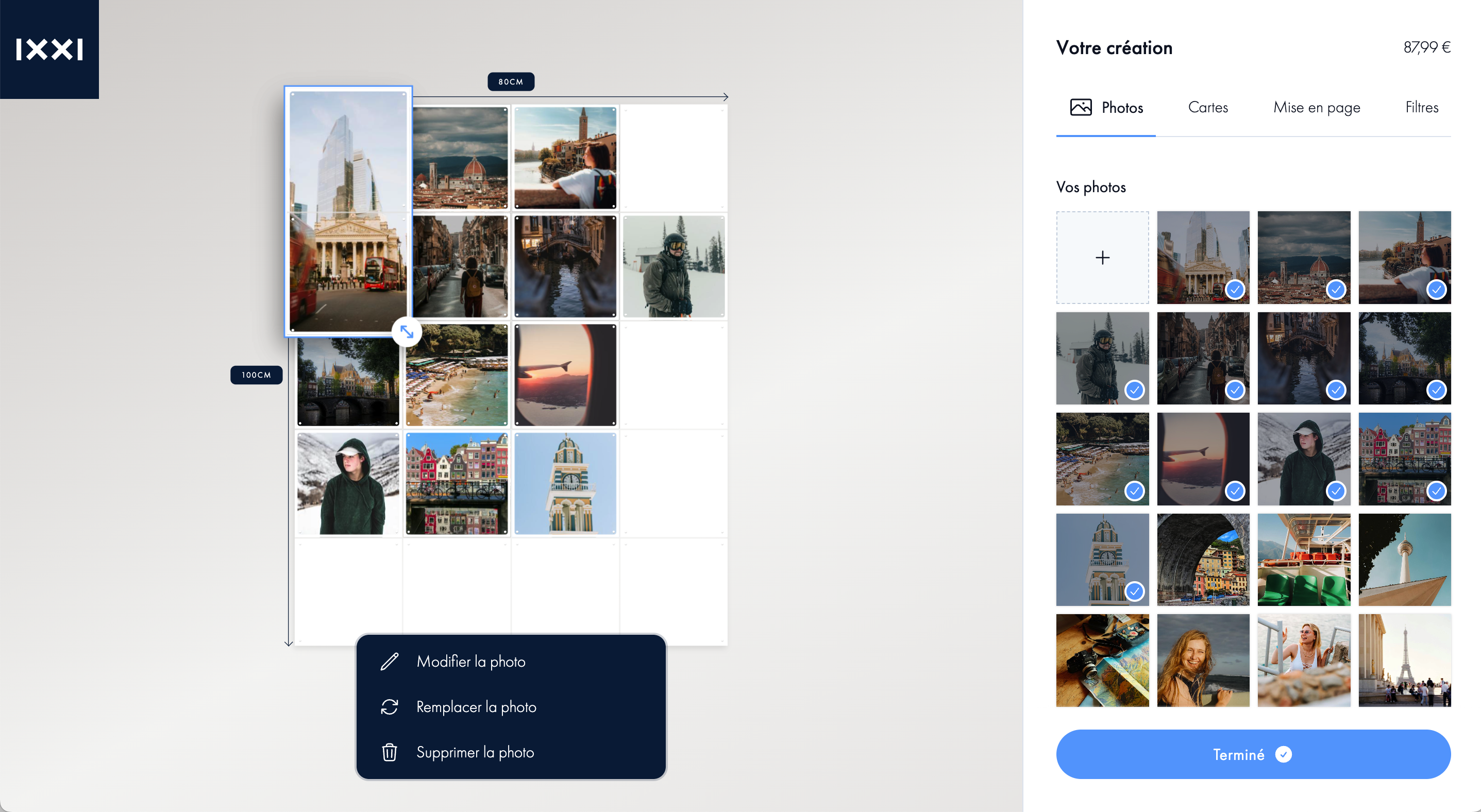1481x812 pixels.
Task: Uncheck the skyscraper photo's blue checkmark
Action: tap(1235, 289)
